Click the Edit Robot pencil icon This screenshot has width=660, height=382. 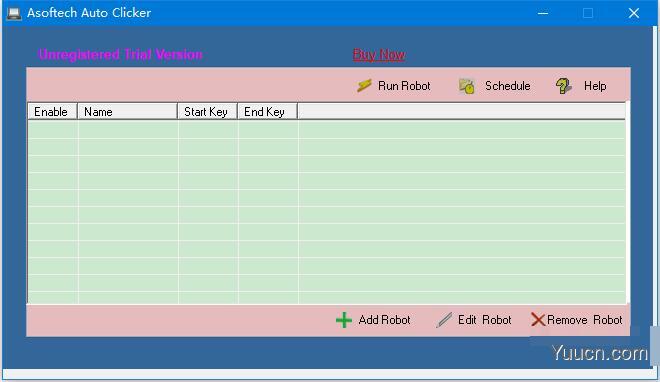pyautogui.click(x=444, y=320)
